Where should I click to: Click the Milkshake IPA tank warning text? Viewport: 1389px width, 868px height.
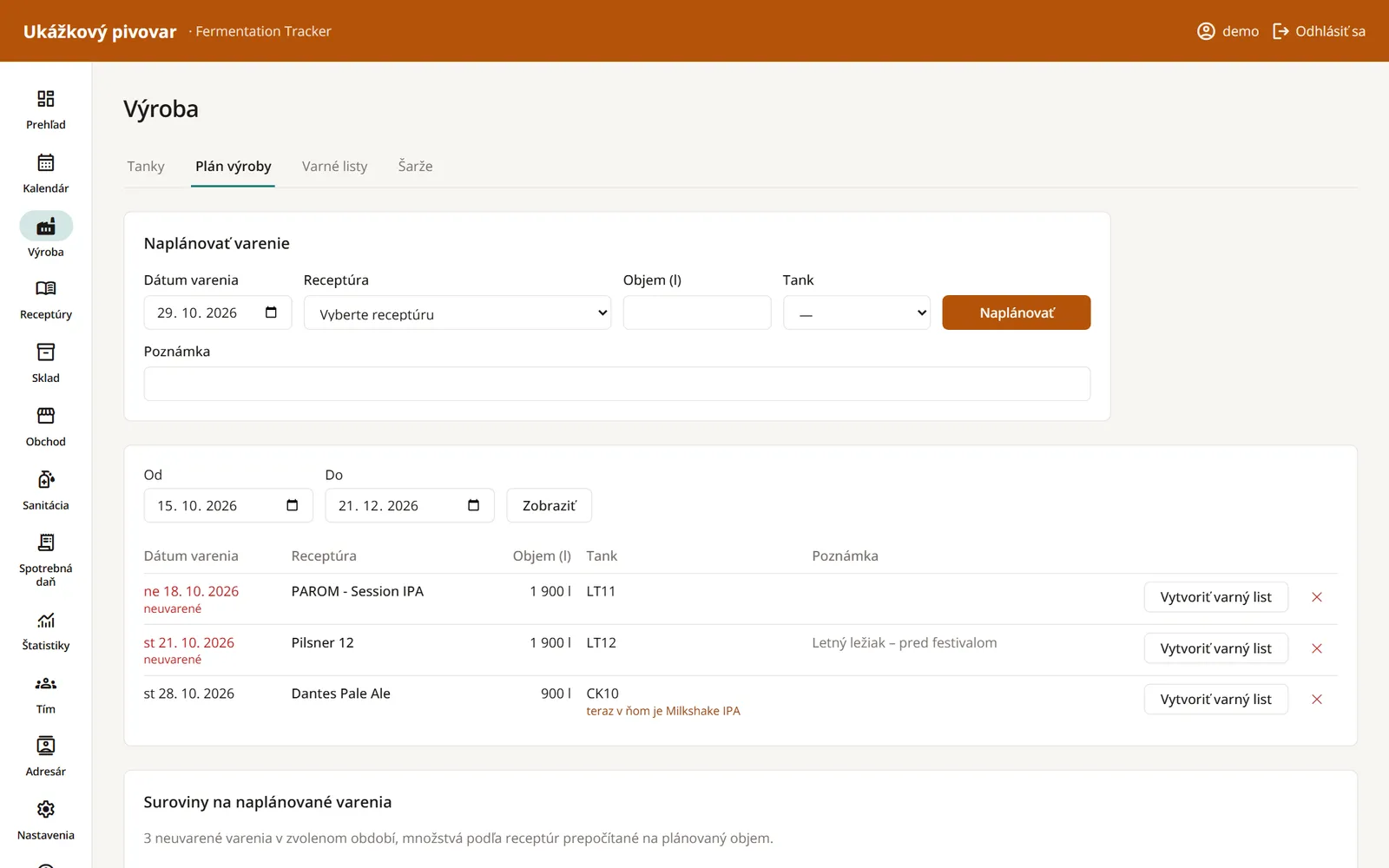point(663,711)
